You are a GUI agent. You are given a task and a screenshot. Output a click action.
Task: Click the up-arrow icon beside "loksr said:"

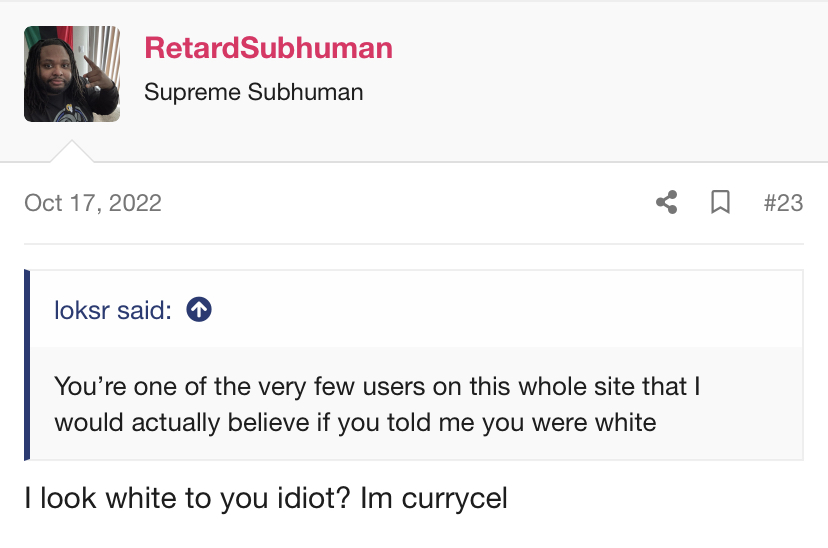[x=199, y=310]
